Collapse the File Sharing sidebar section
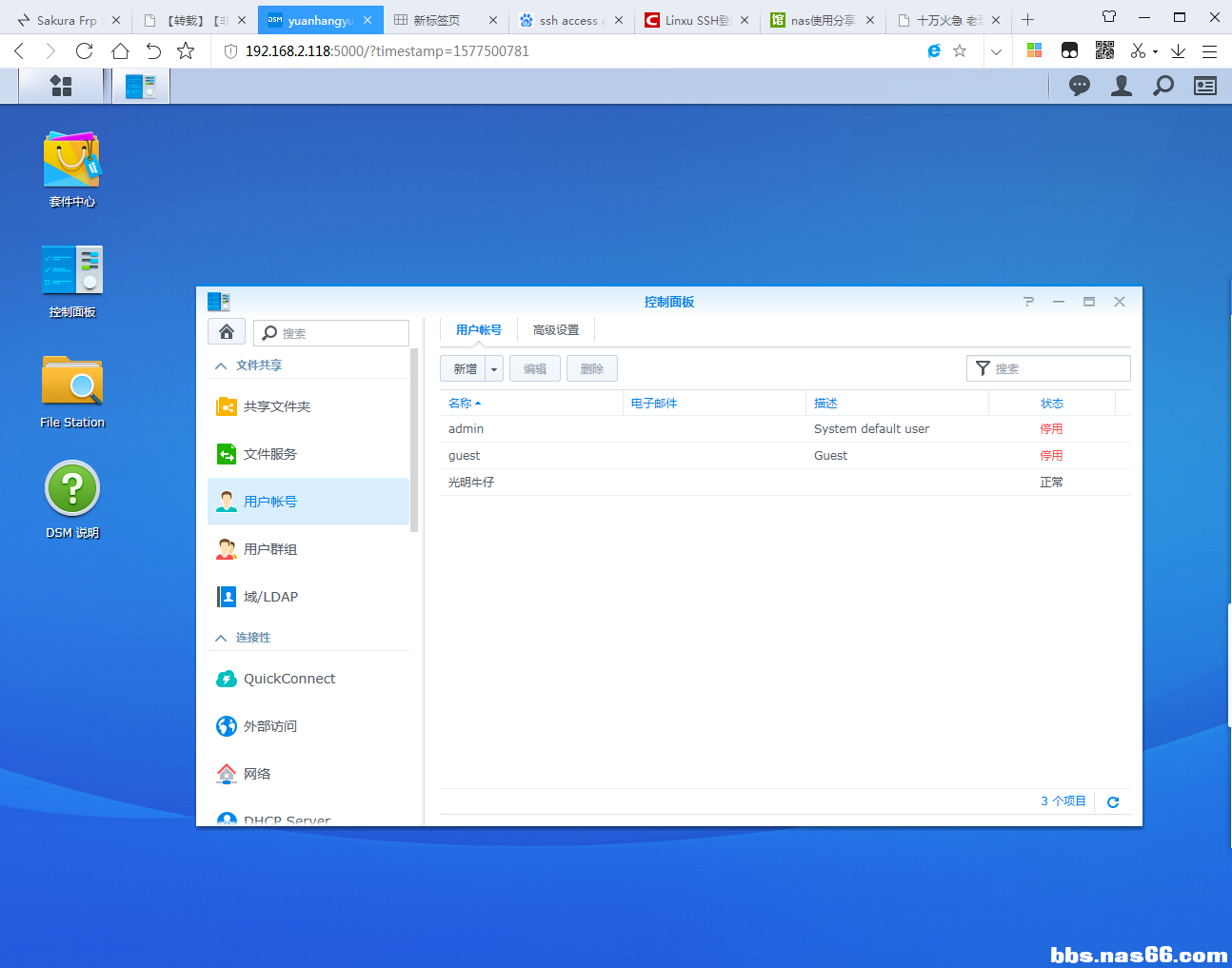The width and height of the screenshot is (1232, 968). (x=221, y=365)
